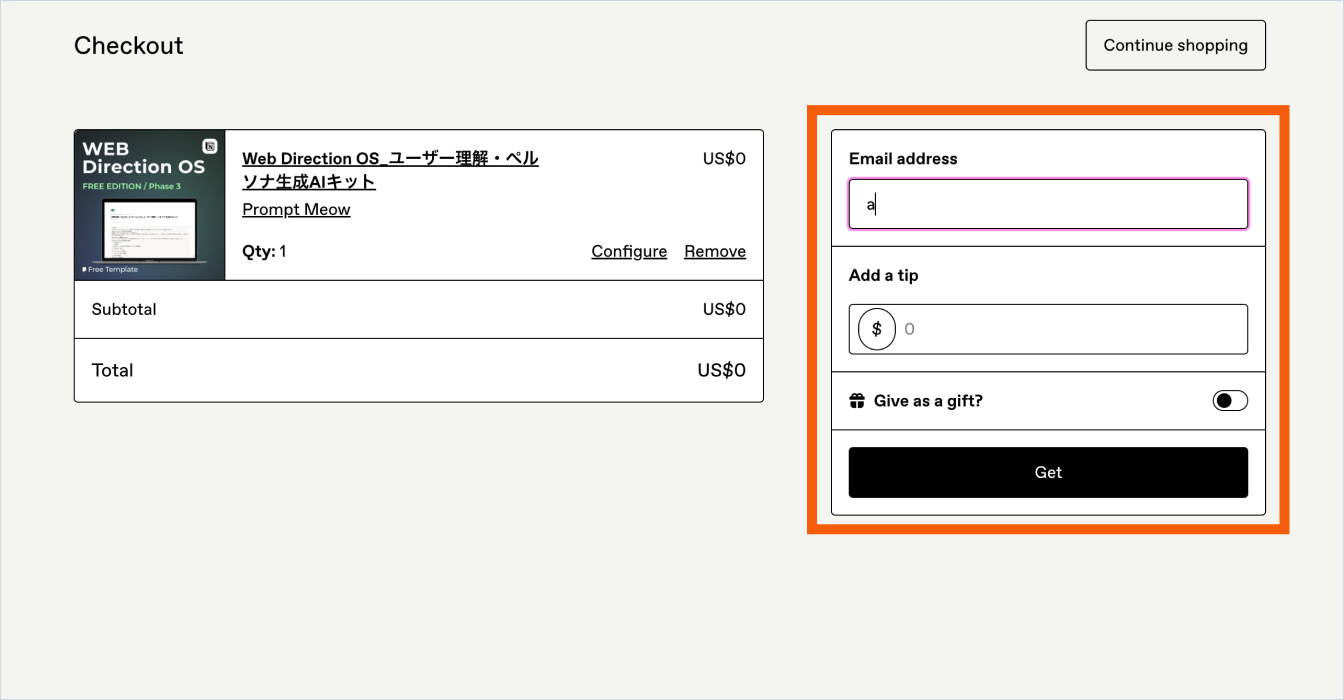Select the Web Direction OS product thumbnail
The height and width of the screenshot is (700, 1344).
150,205
